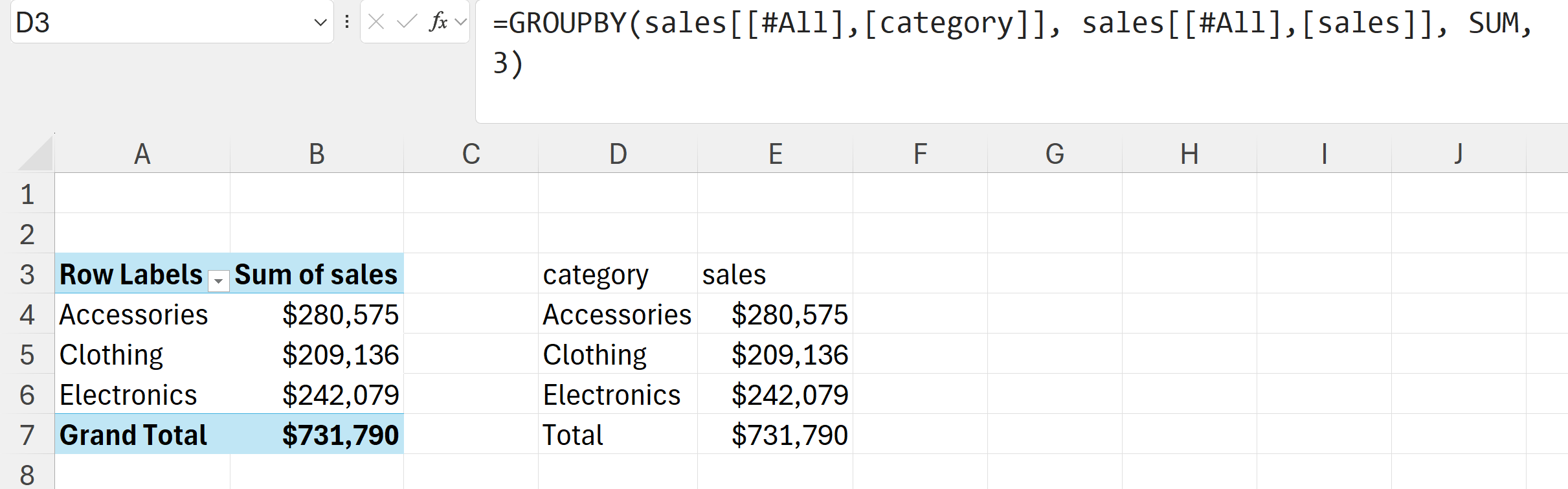1568x489 pixels.
Task: Click the Cancel formula X icon
Action: point(376,22)
